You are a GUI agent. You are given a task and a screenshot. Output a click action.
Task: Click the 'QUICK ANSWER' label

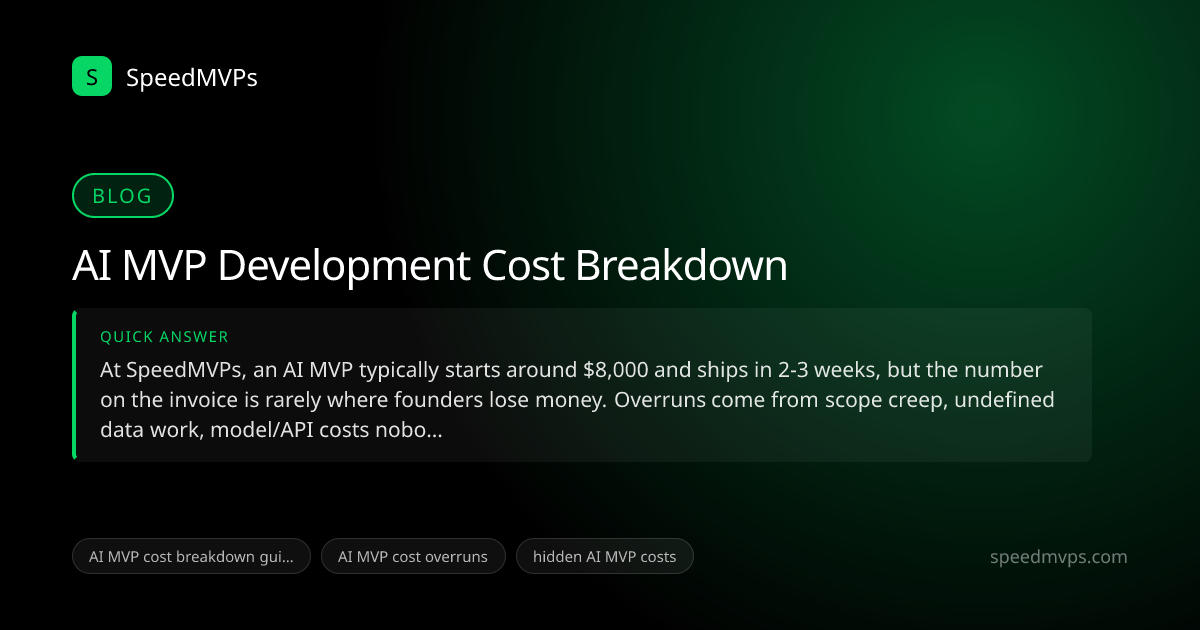tap(164, 337)
